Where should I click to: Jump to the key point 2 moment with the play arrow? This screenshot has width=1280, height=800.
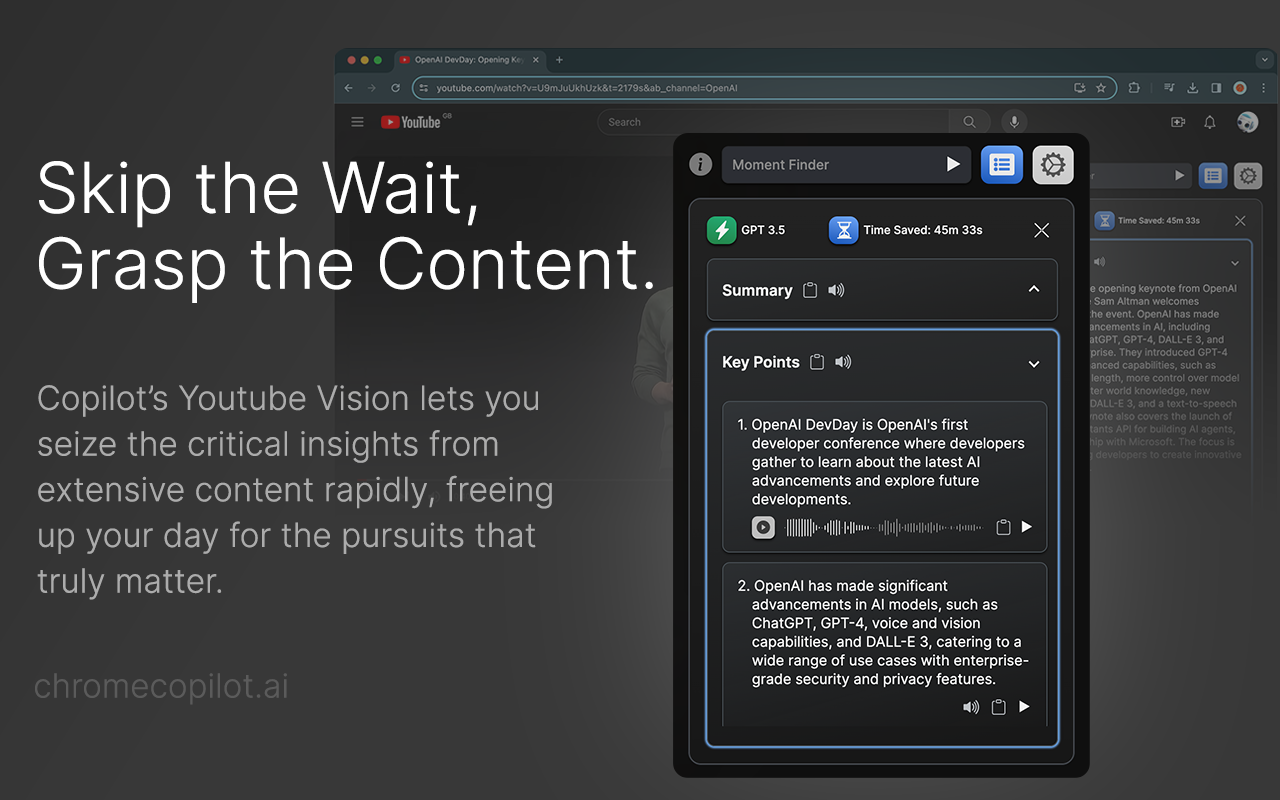(x=1024, y=707)
